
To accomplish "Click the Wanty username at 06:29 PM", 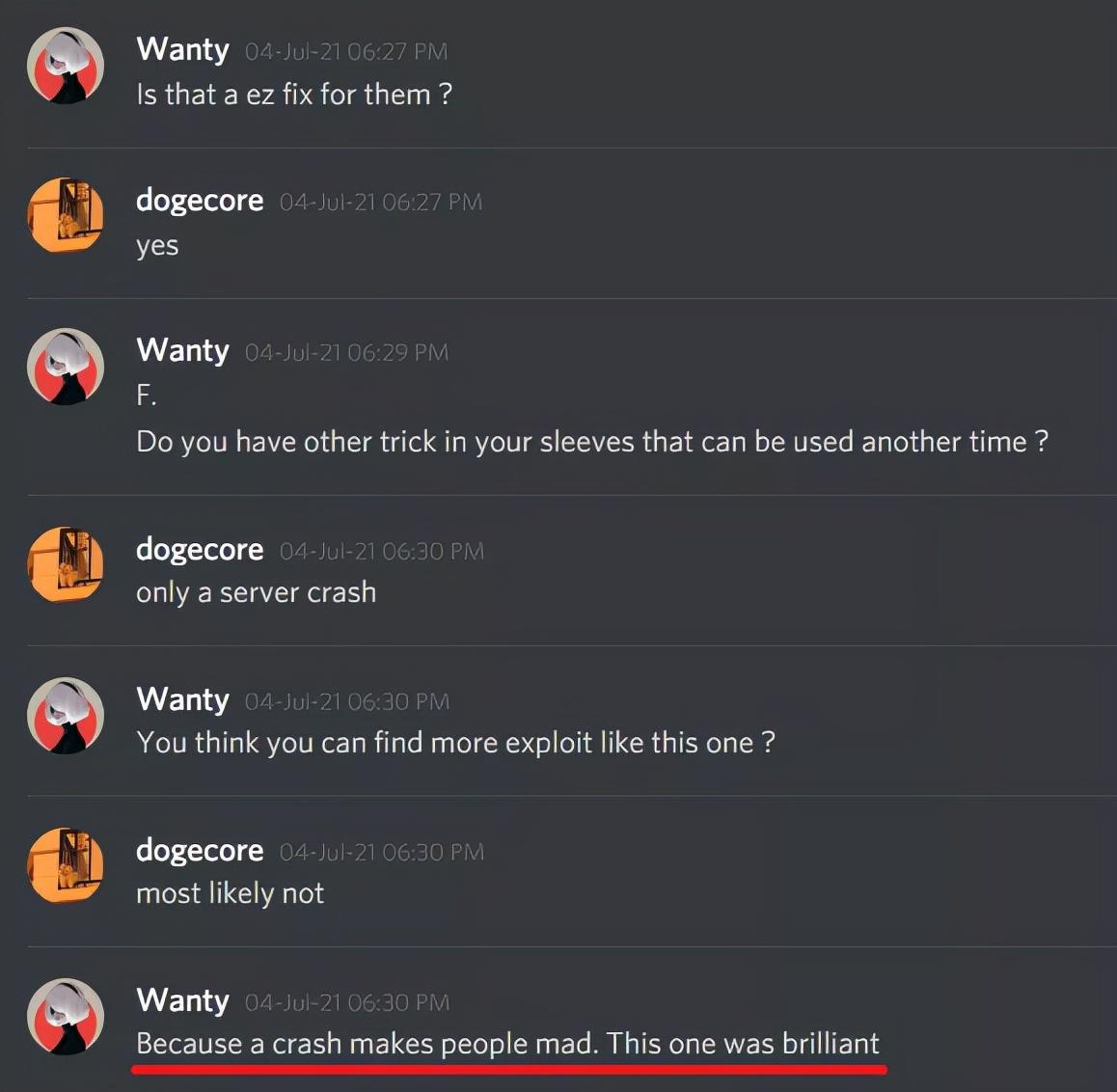I will tap(182, 350).
